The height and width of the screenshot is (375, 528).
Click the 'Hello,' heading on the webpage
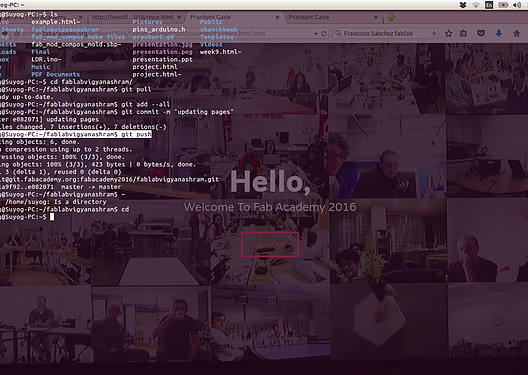coord(270,182)
